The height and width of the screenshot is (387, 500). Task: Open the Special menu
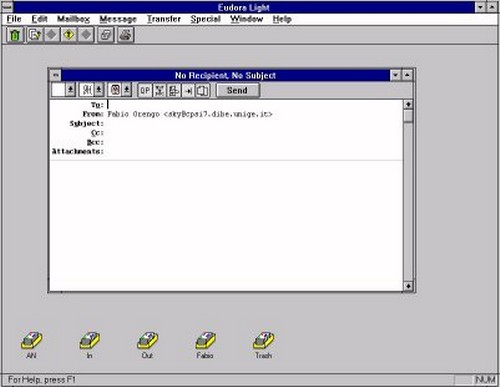(206, 19)
